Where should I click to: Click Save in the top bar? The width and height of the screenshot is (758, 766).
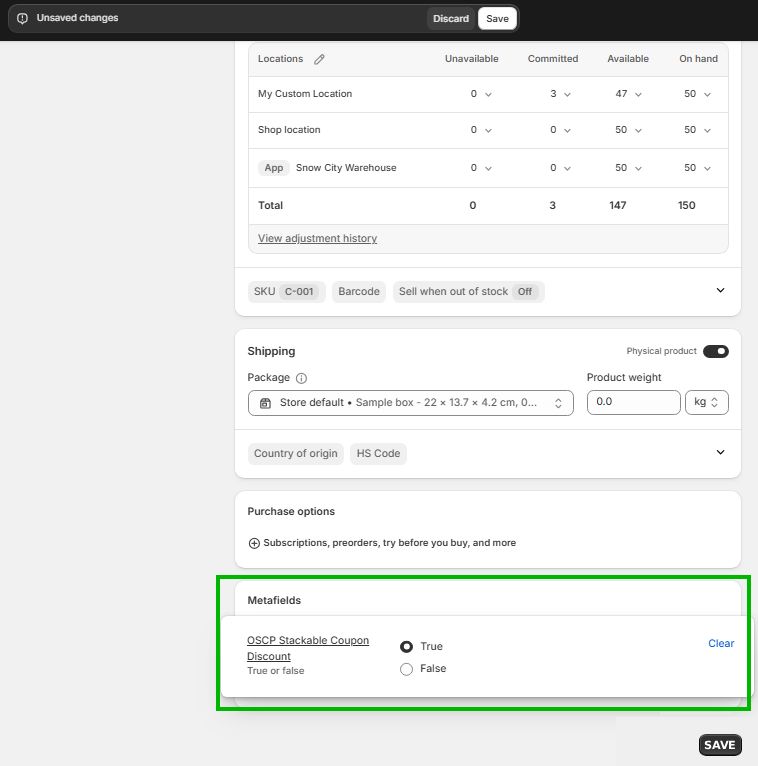coord(497,18)
